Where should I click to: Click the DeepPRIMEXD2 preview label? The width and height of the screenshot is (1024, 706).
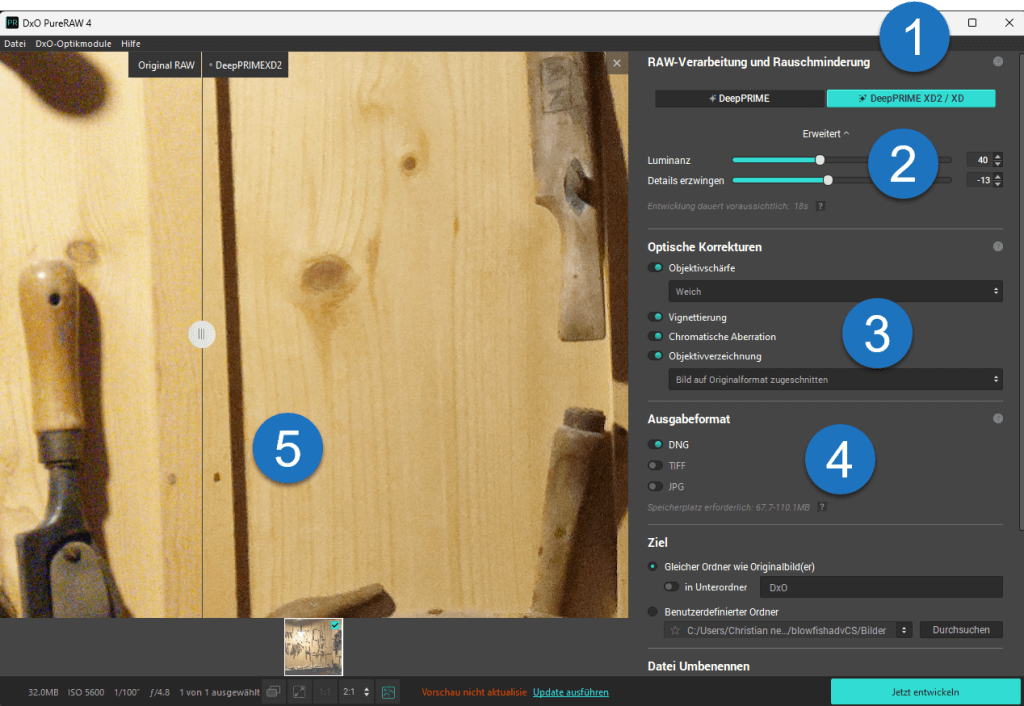pos(246,65)
